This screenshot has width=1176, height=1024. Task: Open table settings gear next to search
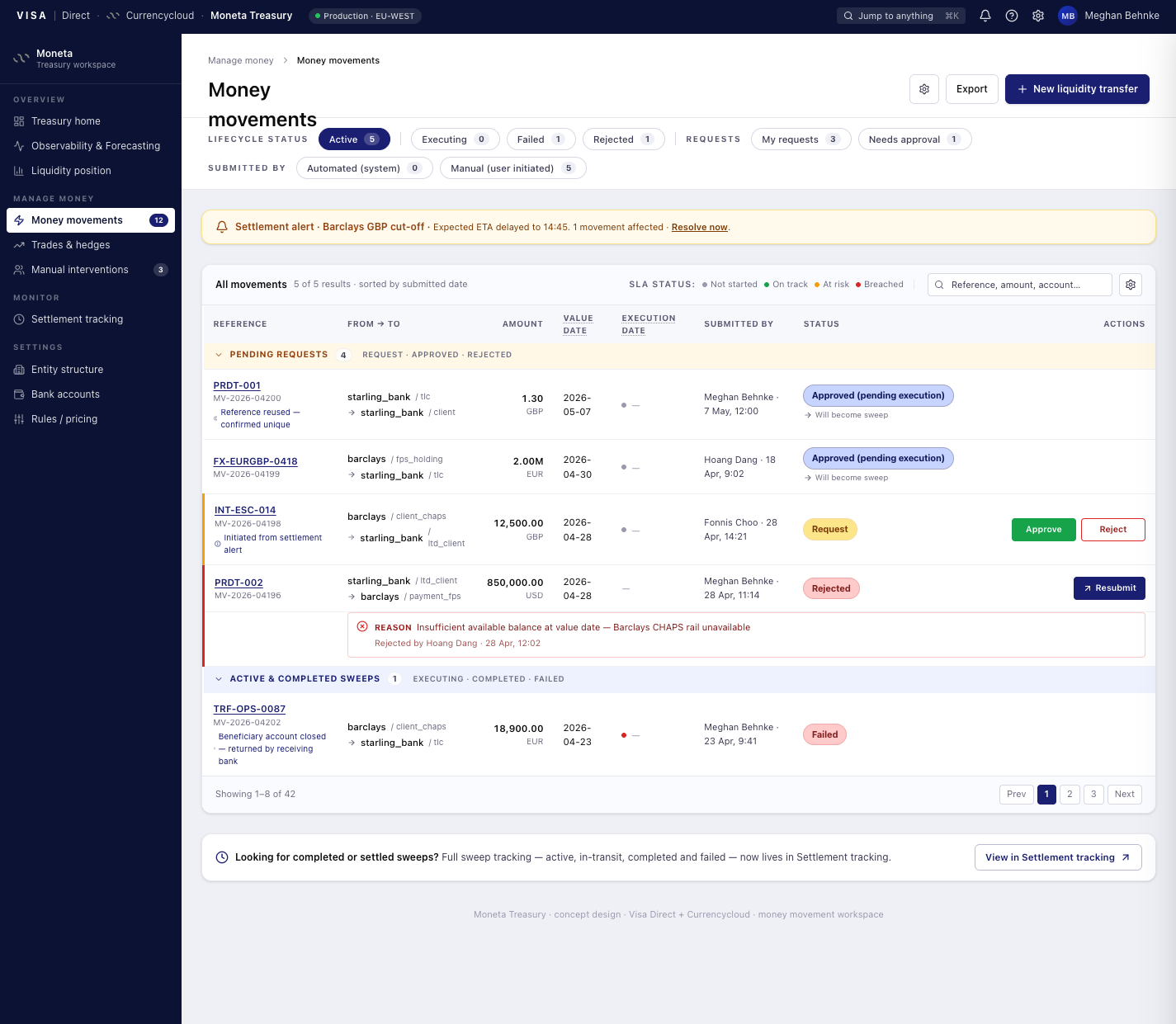pos(1131,285)
